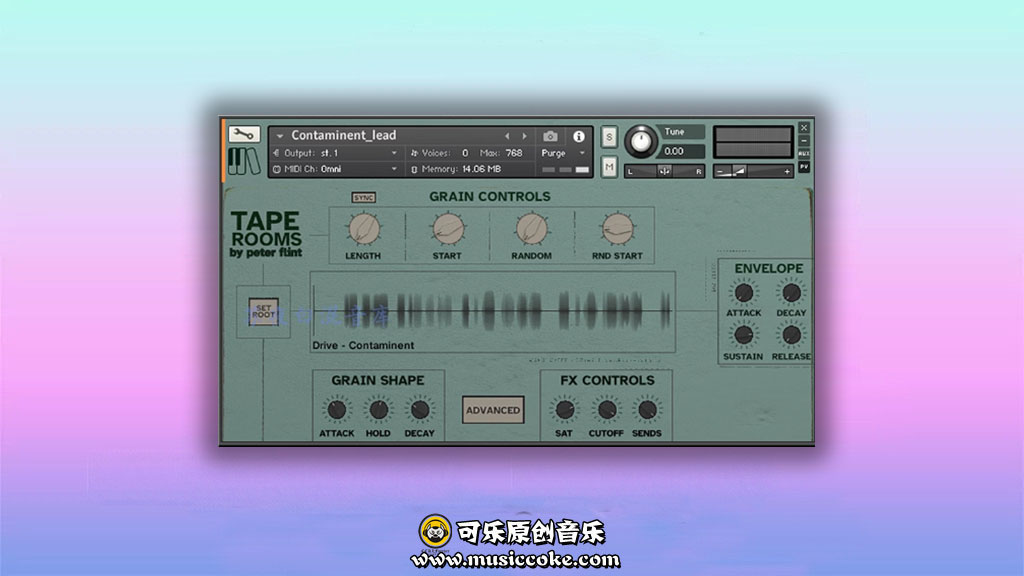Open the Output st.1 dropdown
Image resolution: width=1024 pixels, height=576 pixels.
pyautogui.click(x=334, y=153)
